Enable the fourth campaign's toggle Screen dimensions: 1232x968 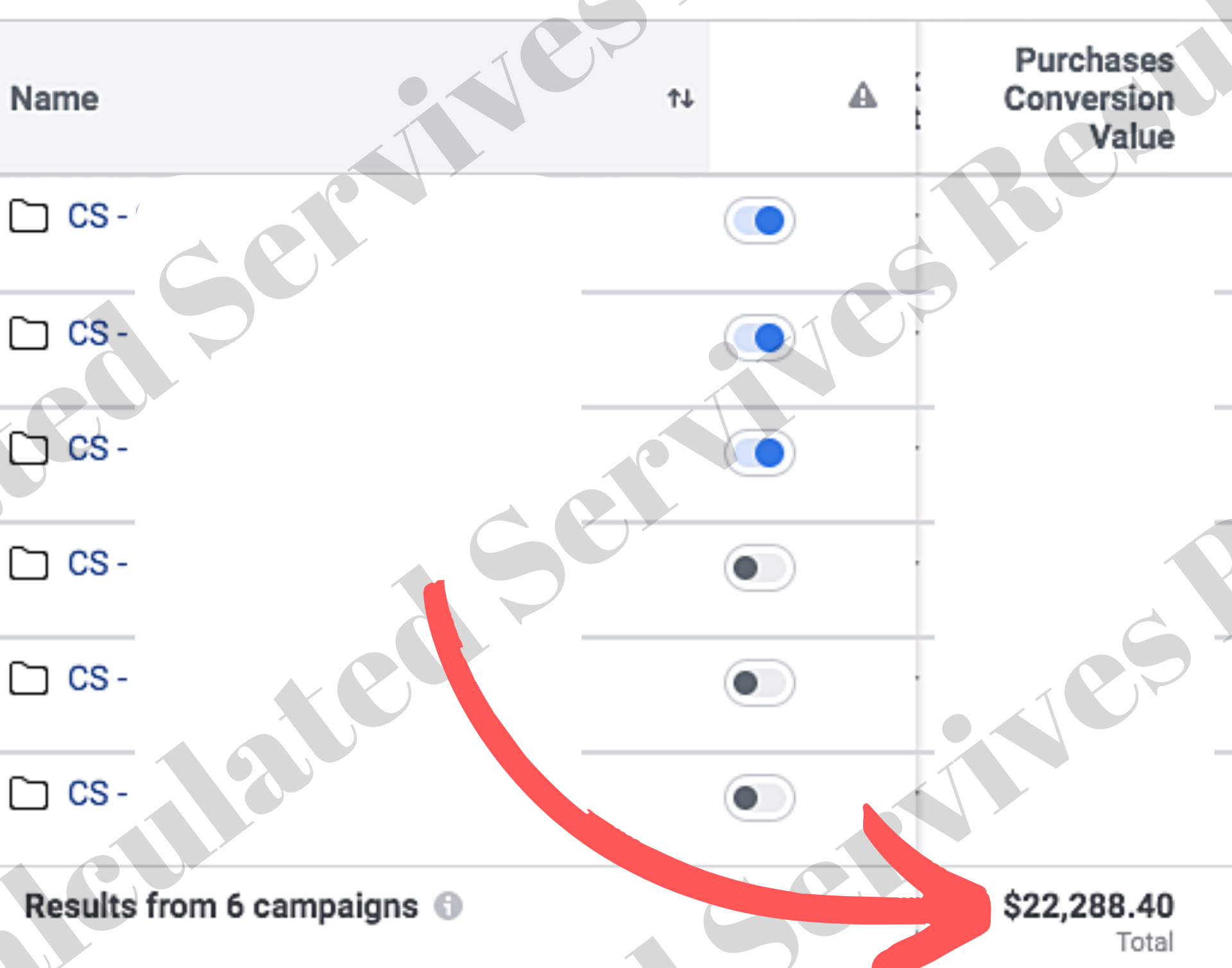click(759, 568)
